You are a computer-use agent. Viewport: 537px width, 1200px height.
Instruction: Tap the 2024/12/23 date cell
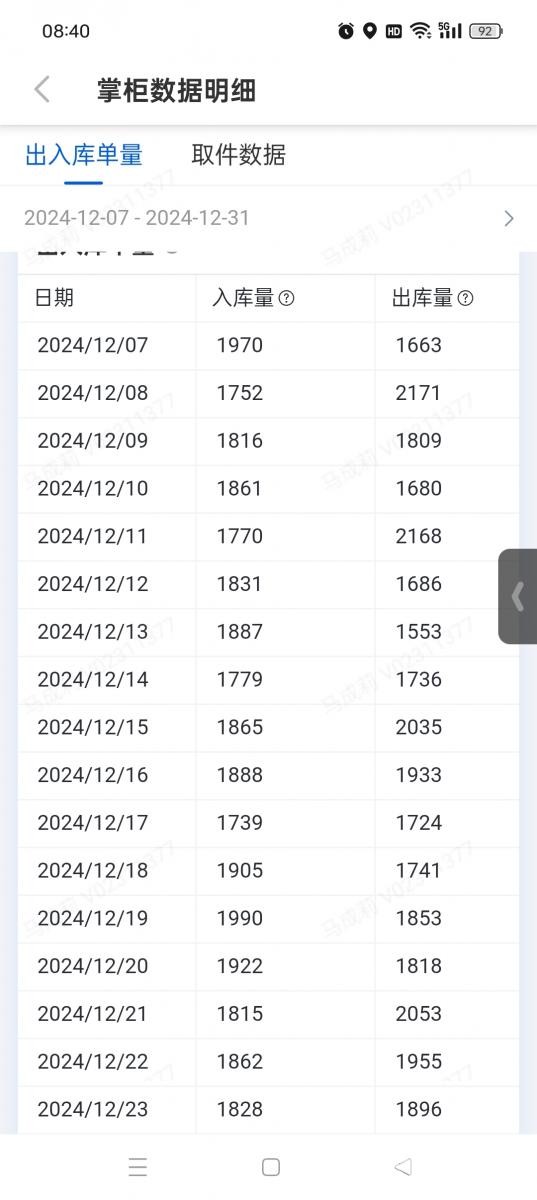[x=92, y=1109]
